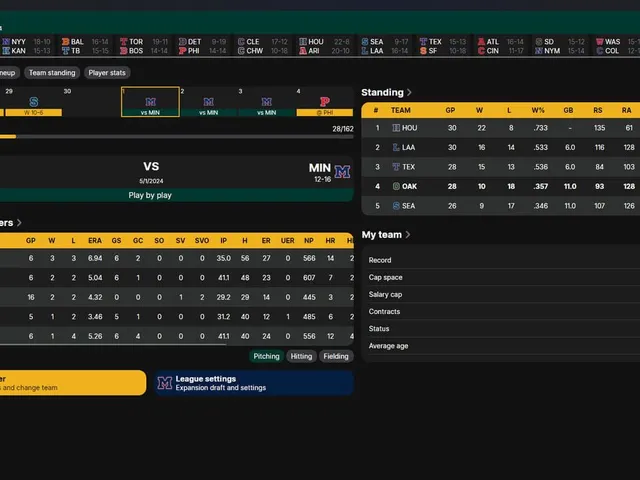Sort pitching table by ERA column

95,241
